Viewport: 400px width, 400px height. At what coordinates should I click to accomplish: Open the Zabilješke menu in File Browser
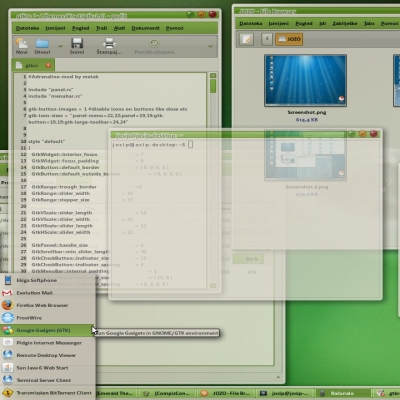click(345, 23)
